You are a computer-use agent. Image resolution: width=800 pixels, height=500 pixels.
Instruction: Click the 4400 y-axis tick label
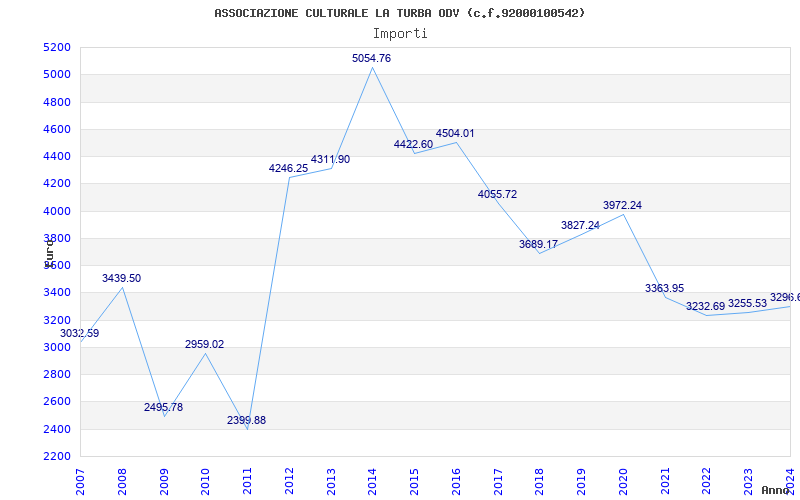57,156
